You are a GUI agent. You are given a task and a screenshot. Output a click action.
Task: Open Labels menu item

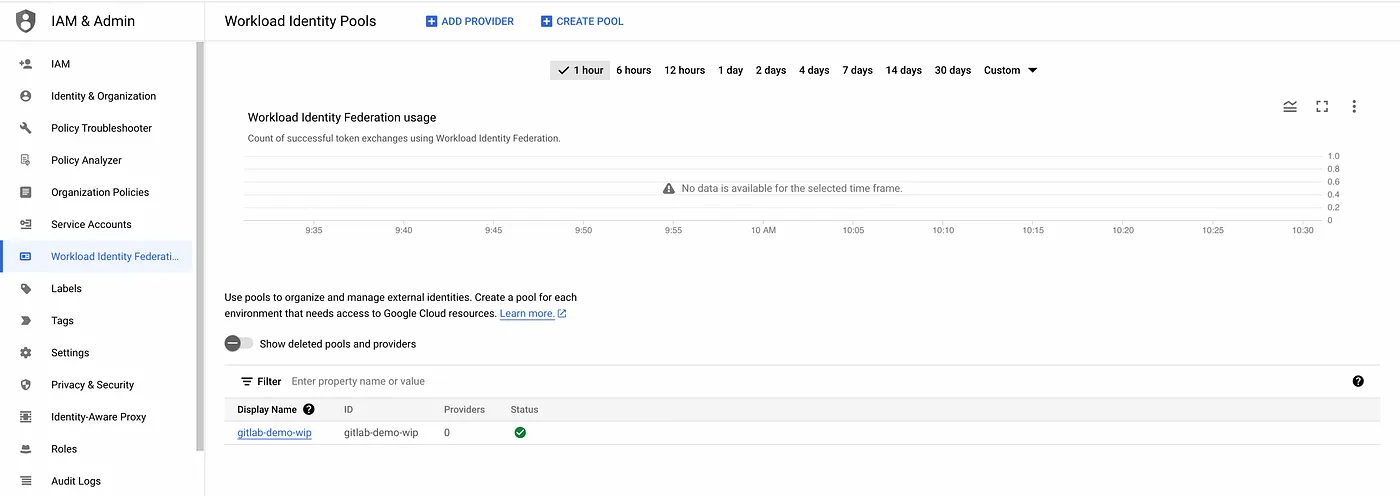(x=97, y=288)
